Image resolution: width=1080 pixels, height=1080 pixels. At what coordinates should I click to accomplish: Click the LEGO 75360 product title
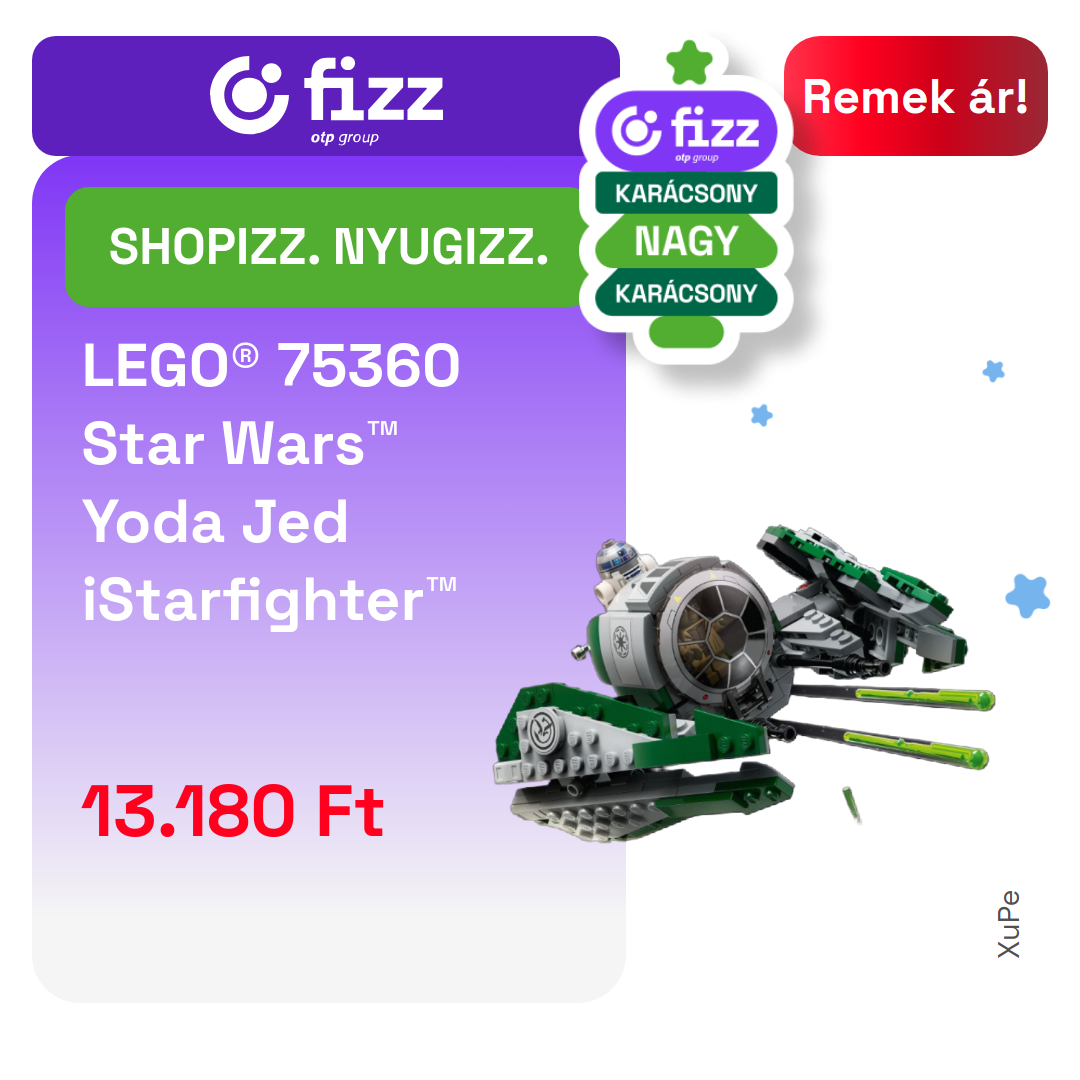pyautogui.click(x=271, y=365)
